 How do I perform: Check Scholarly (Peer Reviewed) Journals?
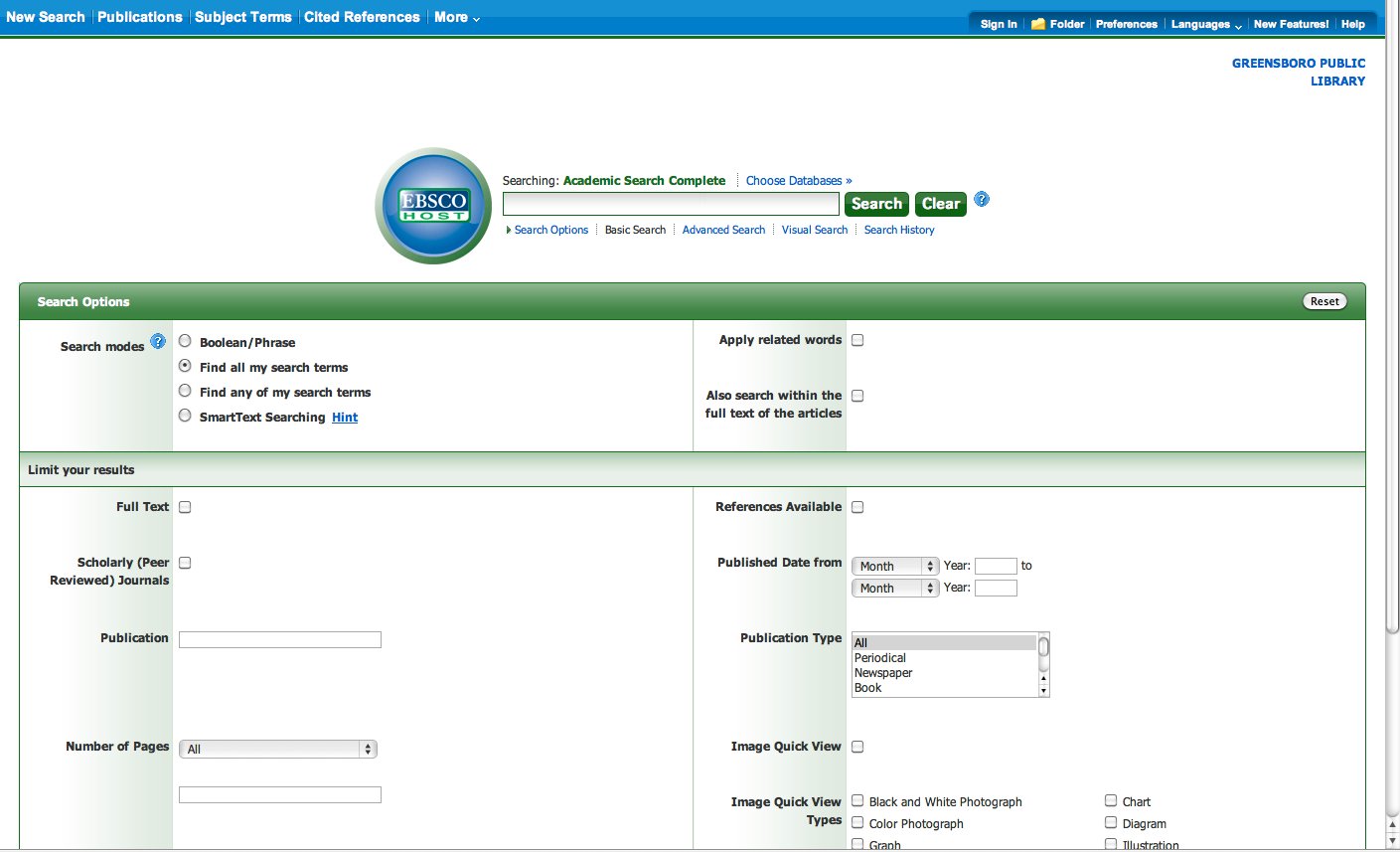point(185,562)
